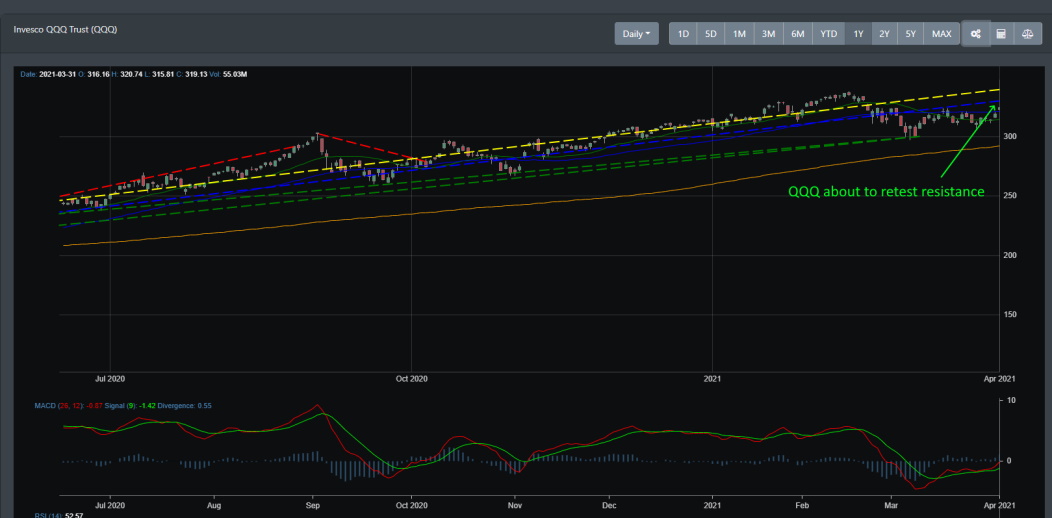Open the balance scale compare icon
1052x518 pixels.
click(1027, 34)
